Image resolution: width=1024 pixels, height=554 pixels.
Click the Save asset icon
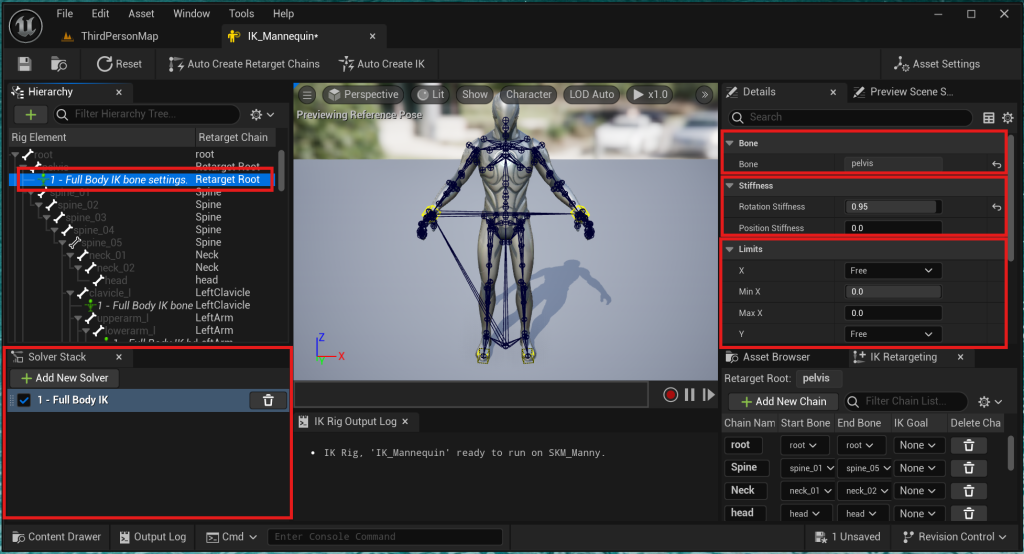tap(25, 63)
